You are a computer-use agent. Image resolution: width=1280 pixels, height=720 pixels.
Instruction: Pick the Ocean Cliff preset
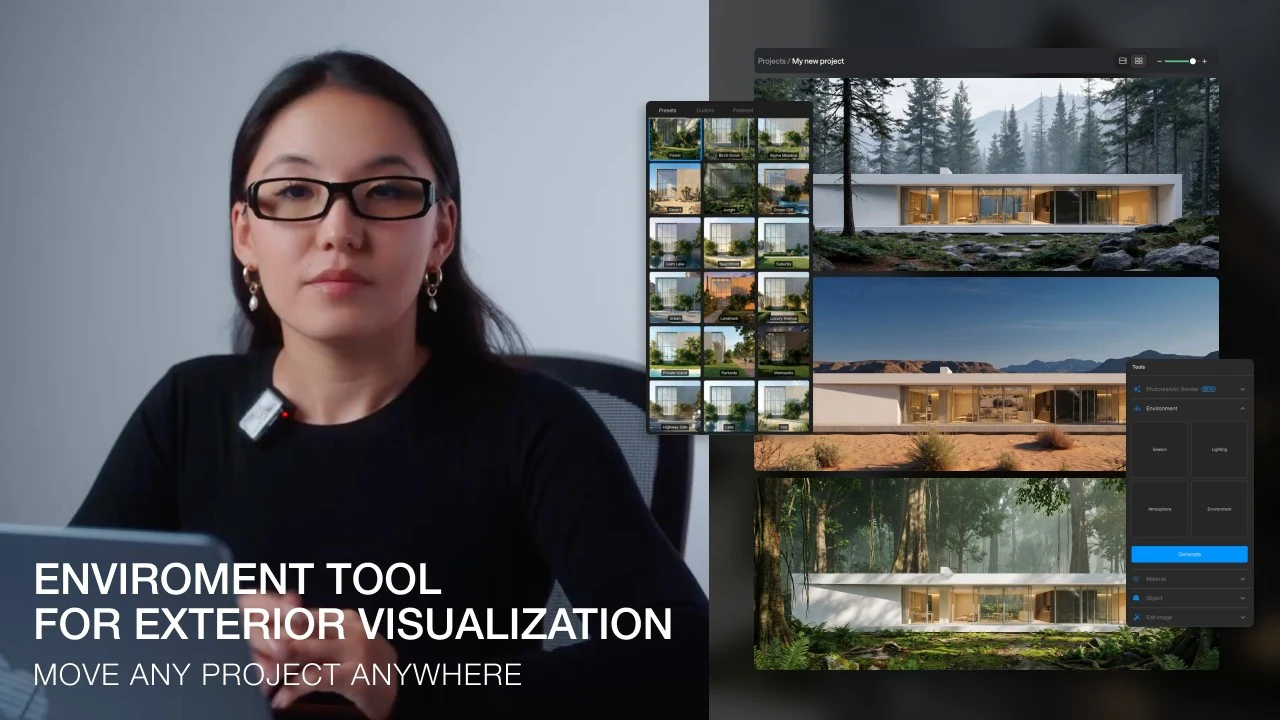pos(783,189)
